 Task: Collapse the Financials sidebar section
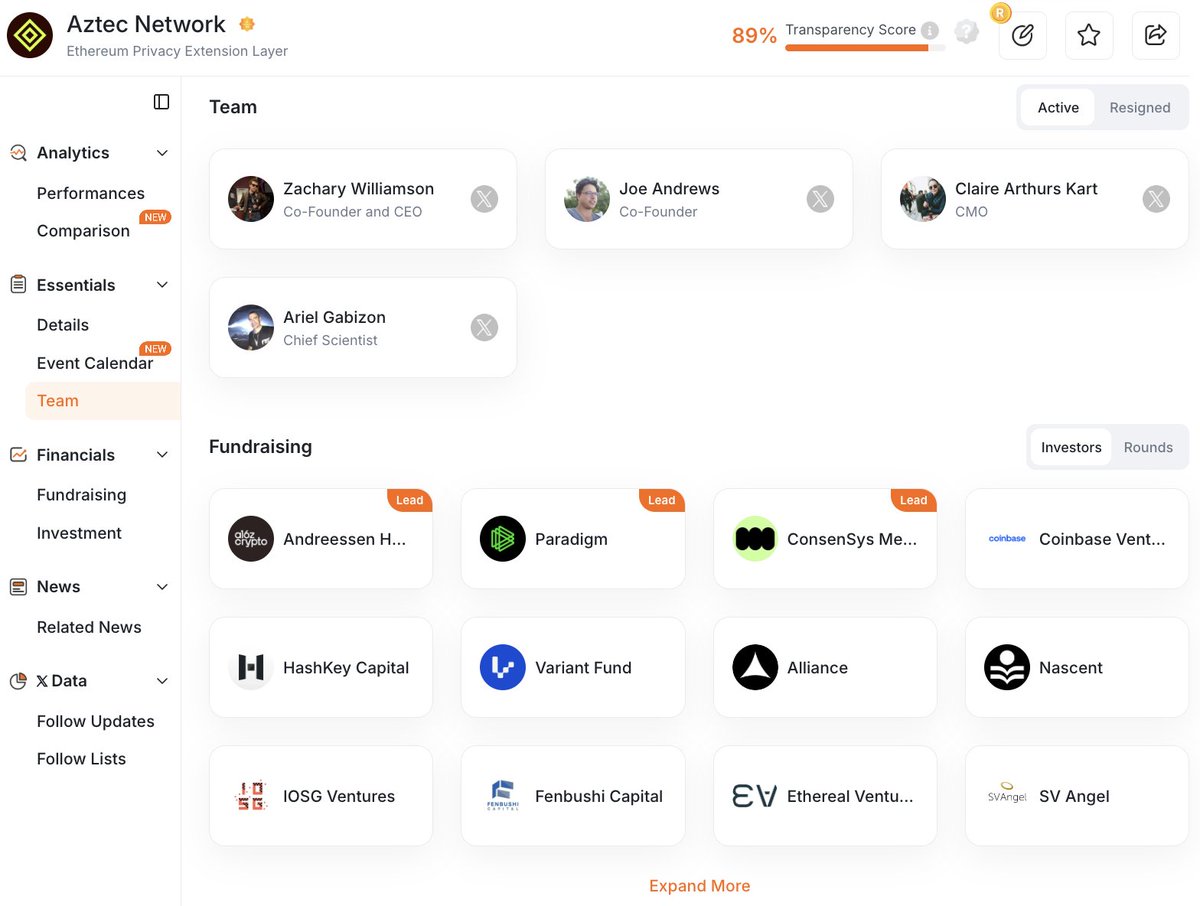click(162, 455)
